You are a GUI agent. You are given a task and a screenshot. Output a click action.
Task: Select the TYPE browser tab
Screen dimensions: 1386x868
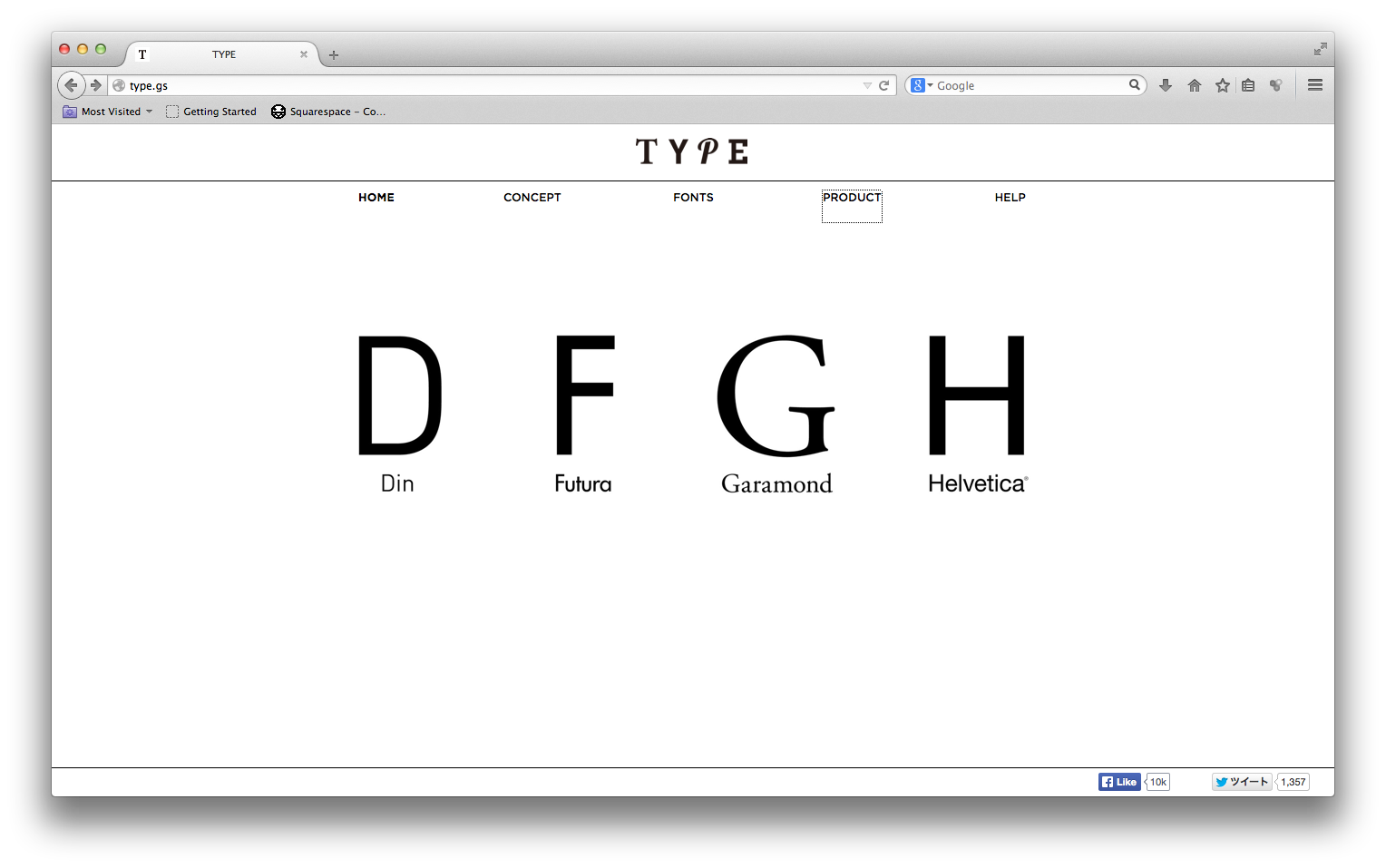pos(223,54)
